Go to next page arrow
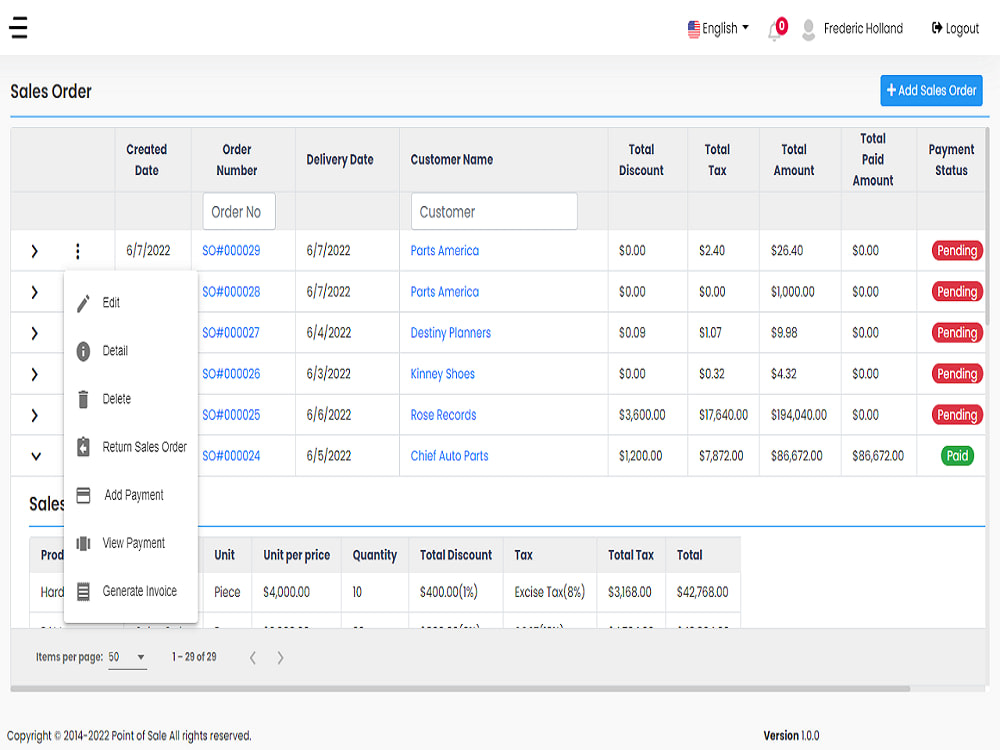The width and height of the screenshot is (1000, 750). click(x=280, y=658)
